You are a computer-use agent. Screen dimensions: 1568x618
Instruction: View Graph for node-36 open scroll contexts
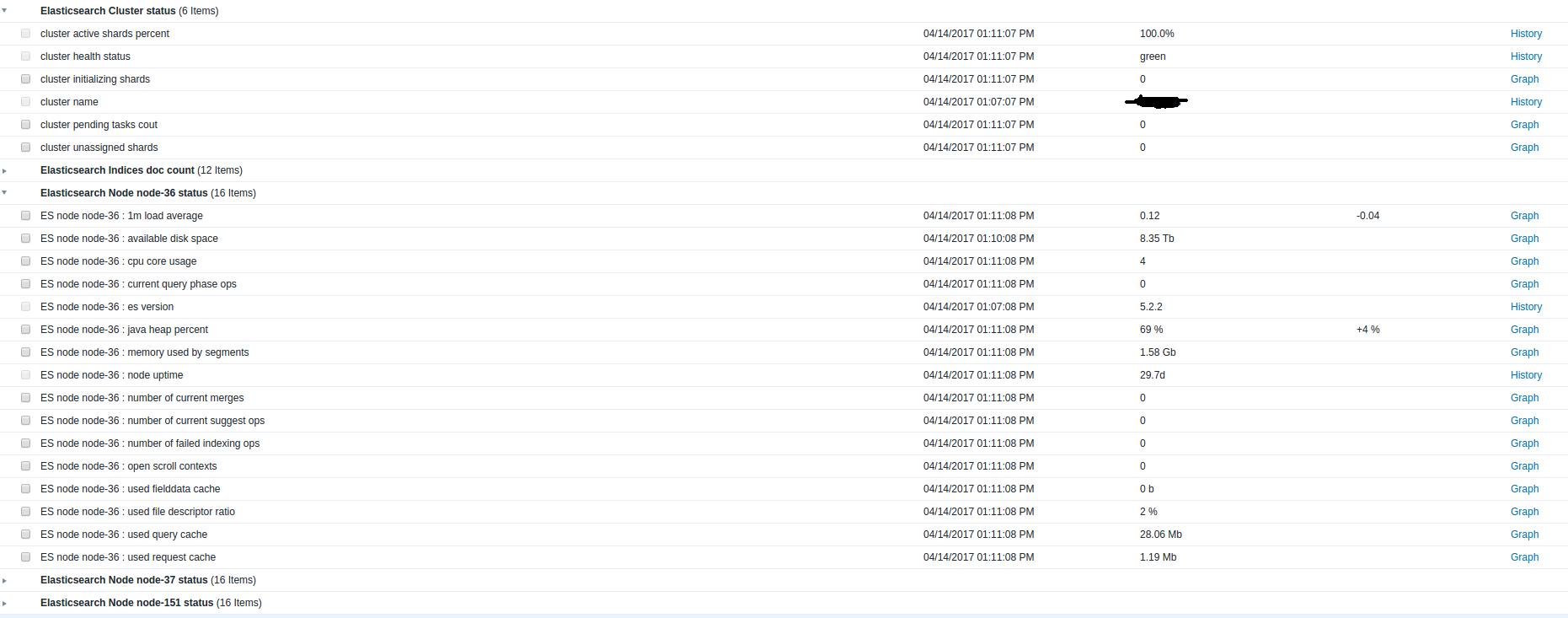point(1524,466)
